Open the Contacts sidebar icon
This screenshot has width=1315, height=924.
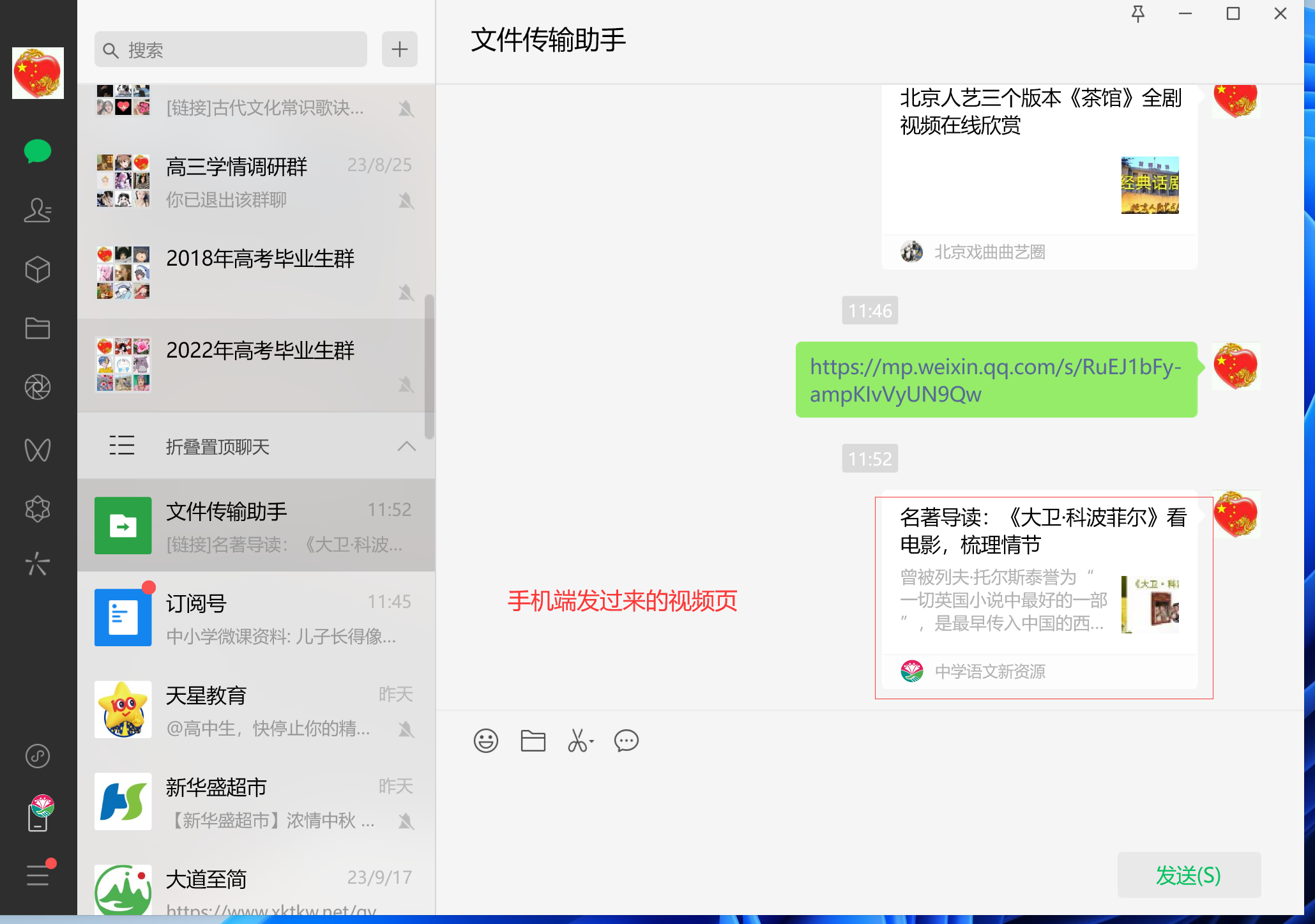coord(38,210)
